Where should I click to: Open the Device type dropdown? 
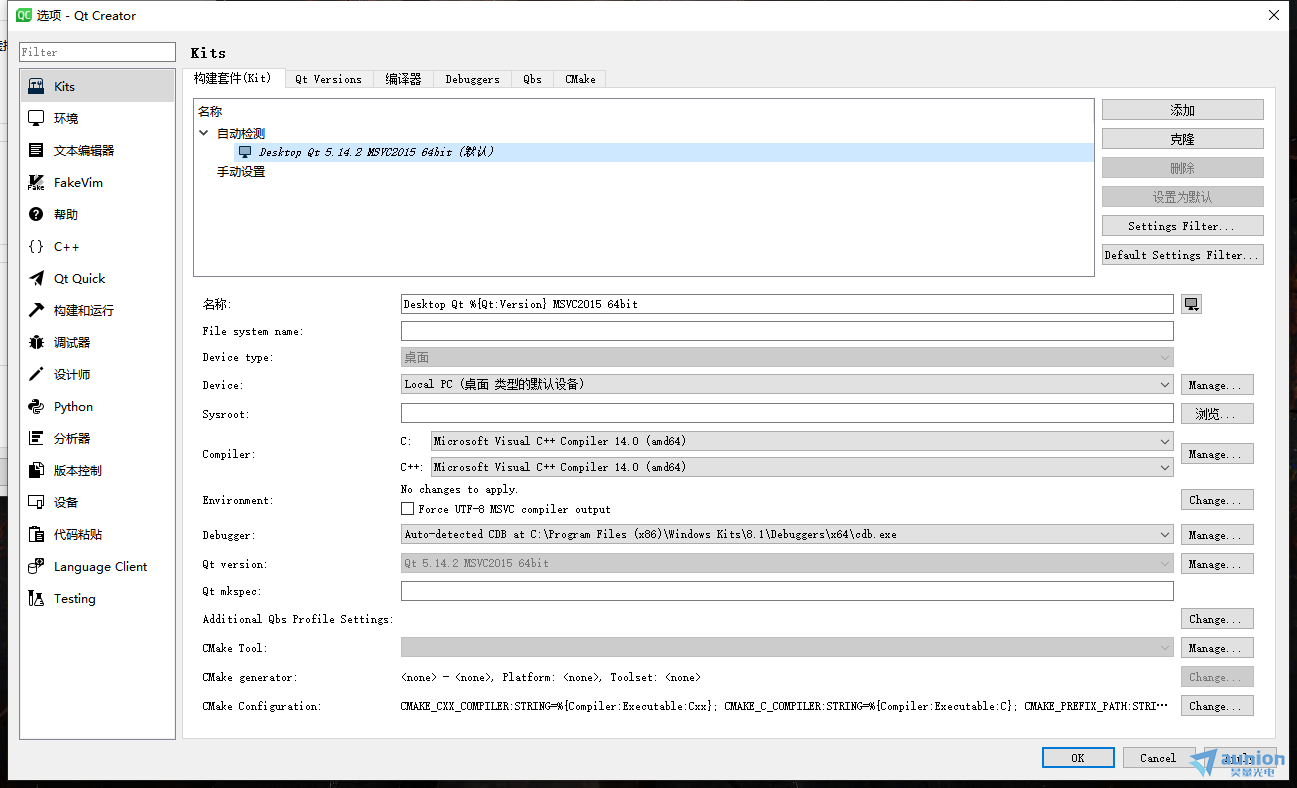click(x=787, y=357)
